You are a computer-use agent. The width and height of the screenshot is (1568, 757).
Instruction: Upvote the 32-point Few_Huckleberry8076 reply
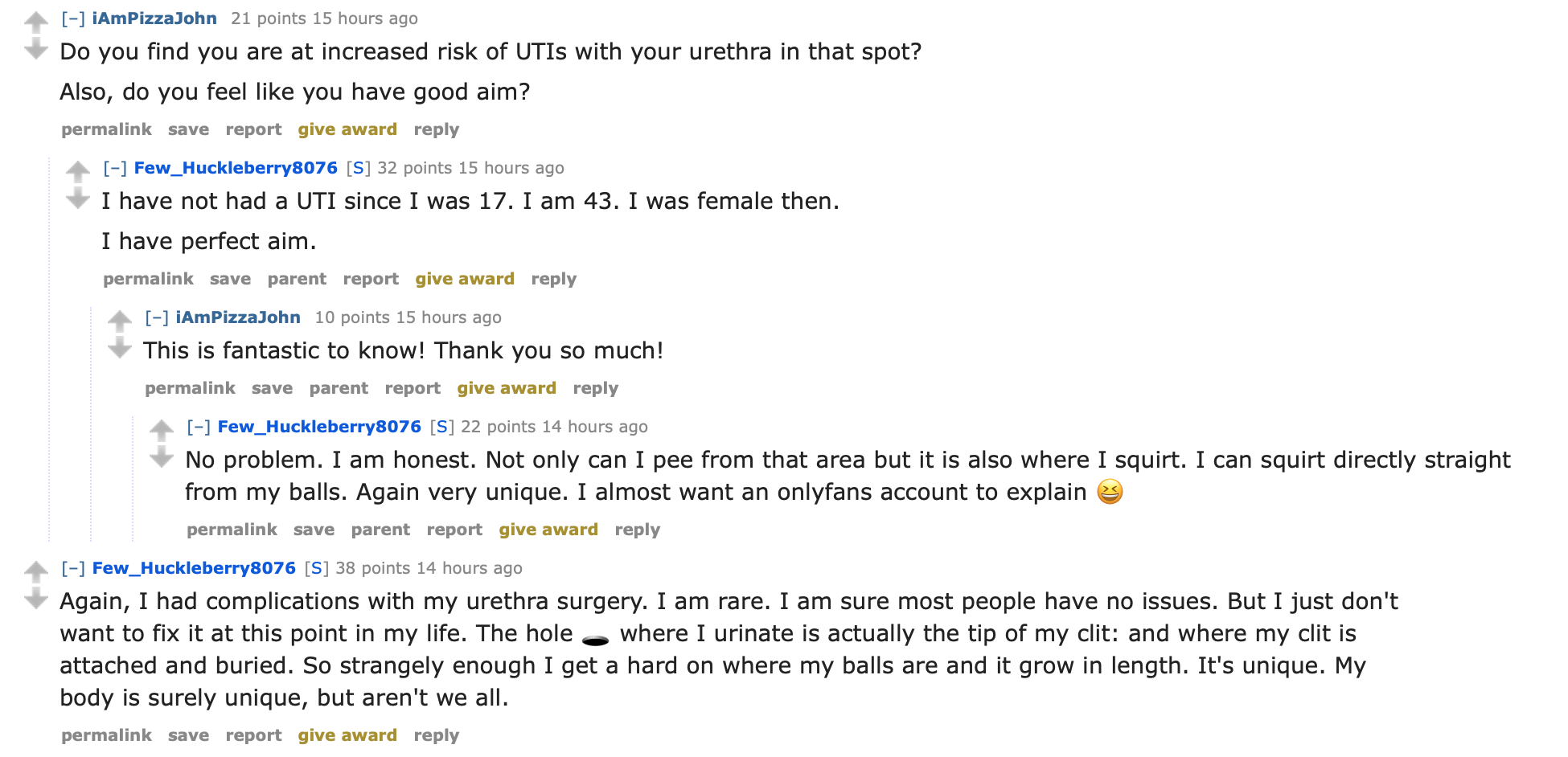[x=78, y=171]
